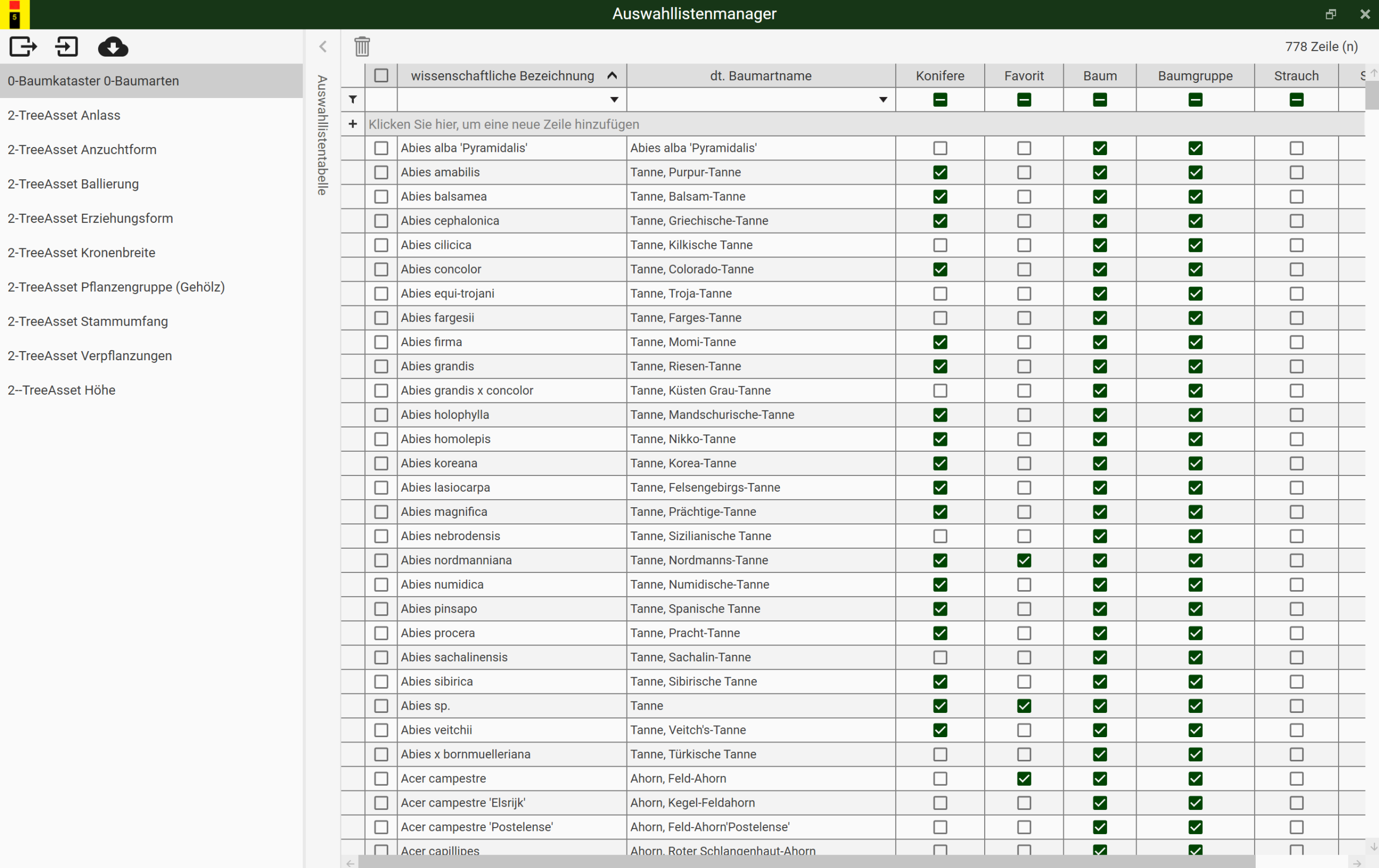Click the sort arrow on wissenschaftliche Bezeichnung
This screenshot has height=868, width=1379.
pyautogui.click(x=612, y=75)
